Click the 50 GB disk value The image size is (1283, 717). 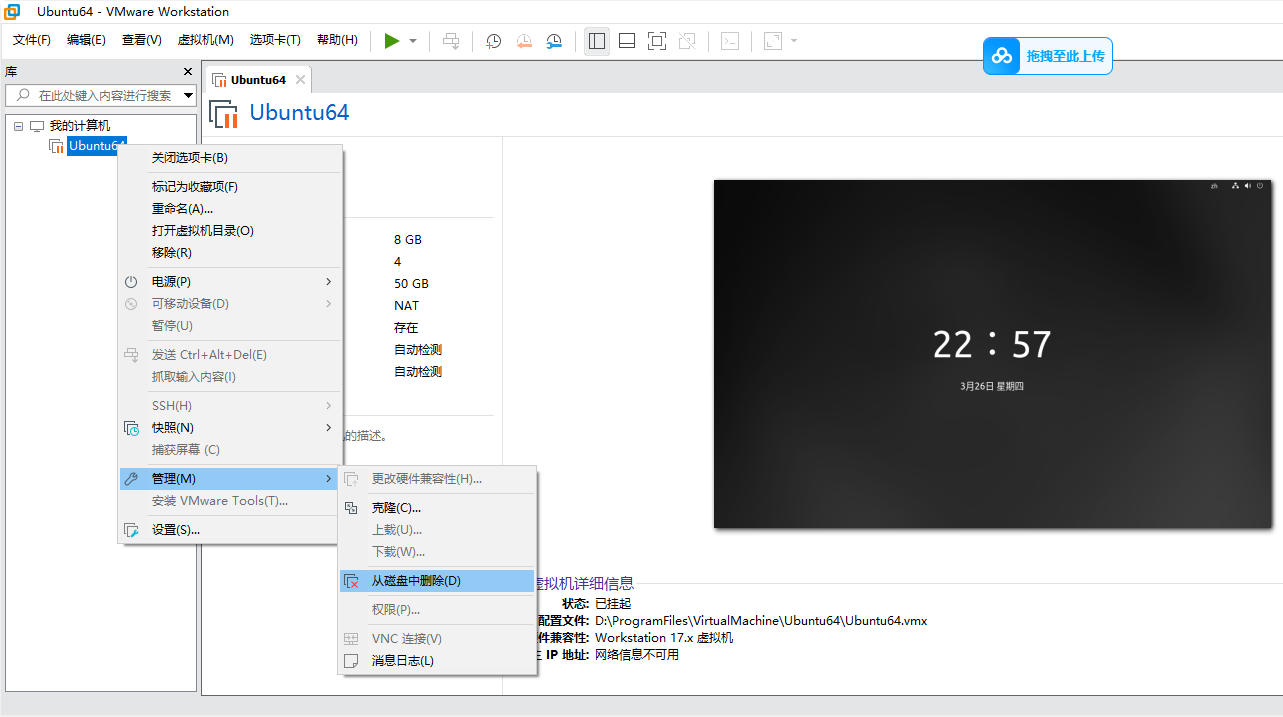[x=411, y=284]
